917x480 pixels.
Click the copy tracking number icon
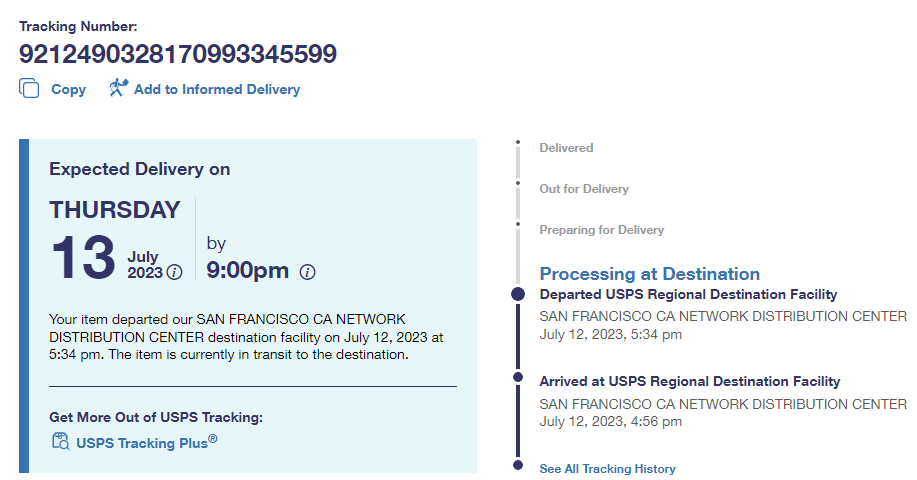(29, 88)
